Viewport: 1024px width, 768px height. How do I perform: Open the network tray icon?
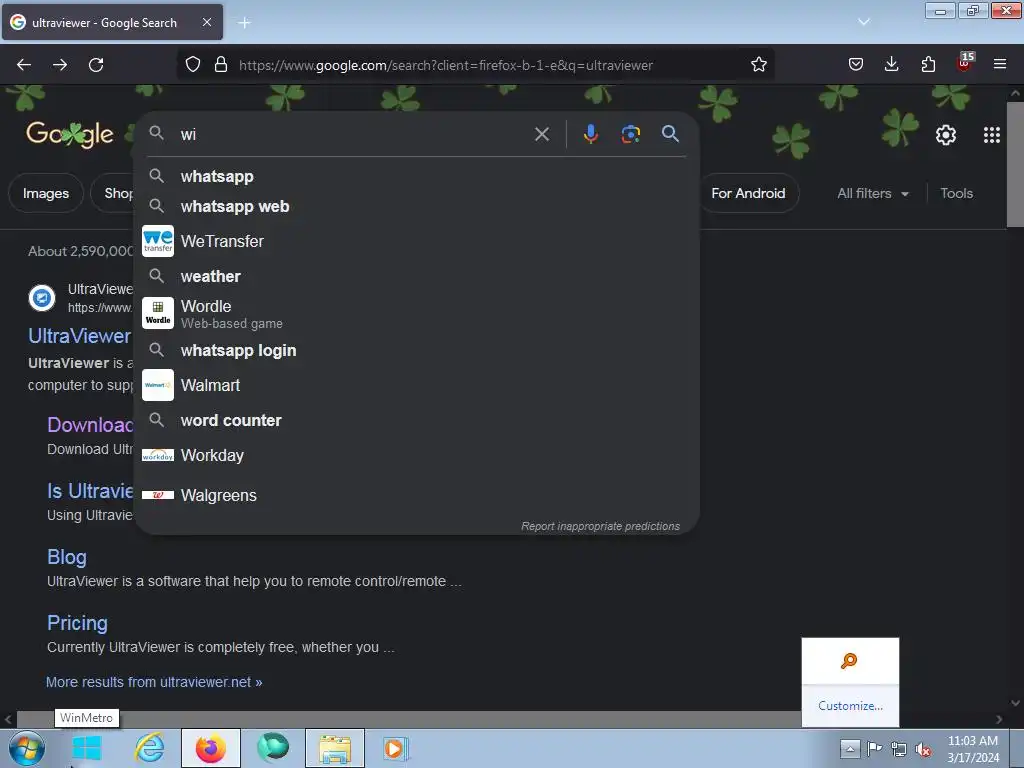899,749
